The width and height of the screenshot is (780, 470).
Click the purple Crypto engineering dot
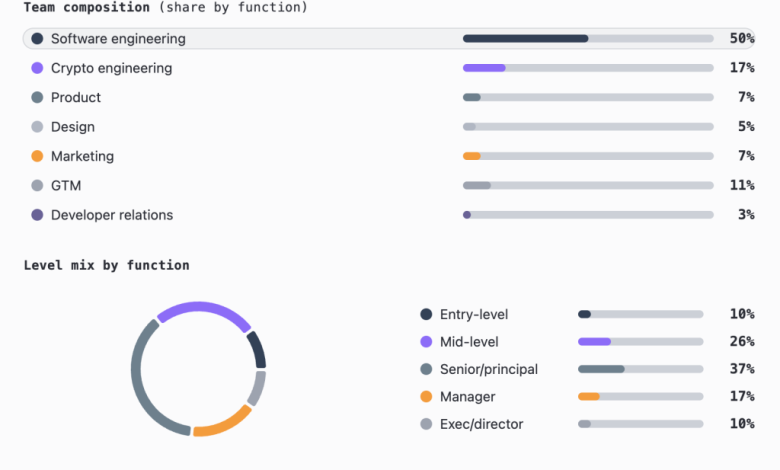(x=37, y=68)
